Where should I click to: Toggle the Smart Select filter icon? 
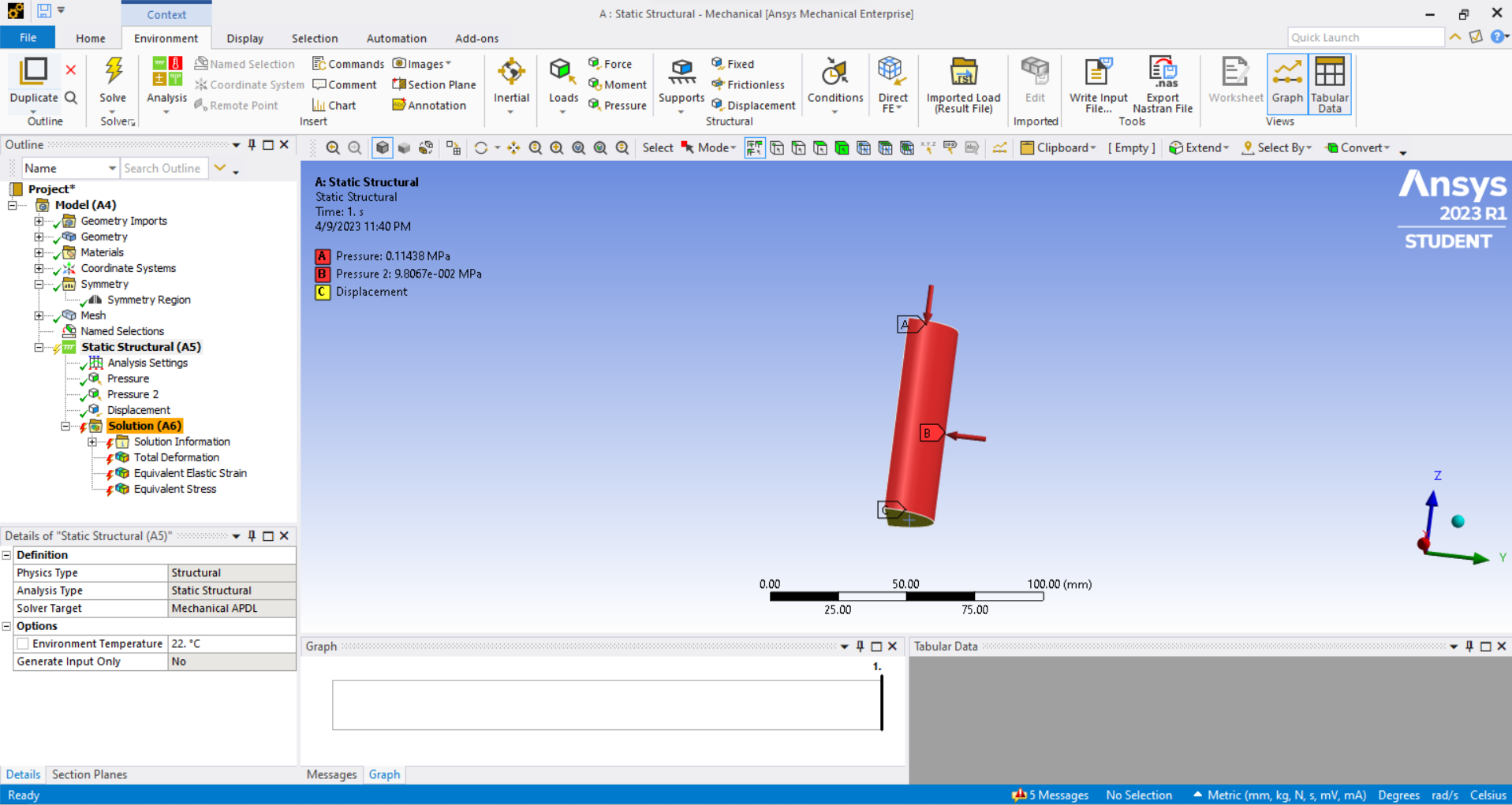[755, 147]
